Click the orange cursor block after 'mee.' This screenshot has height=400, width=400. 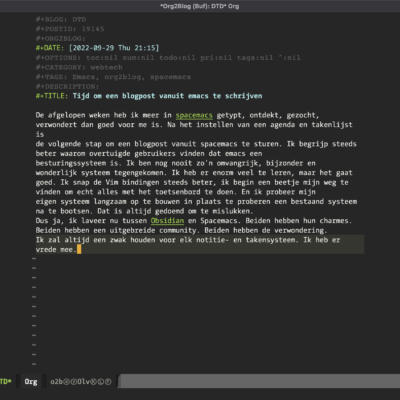click(79, 249)
